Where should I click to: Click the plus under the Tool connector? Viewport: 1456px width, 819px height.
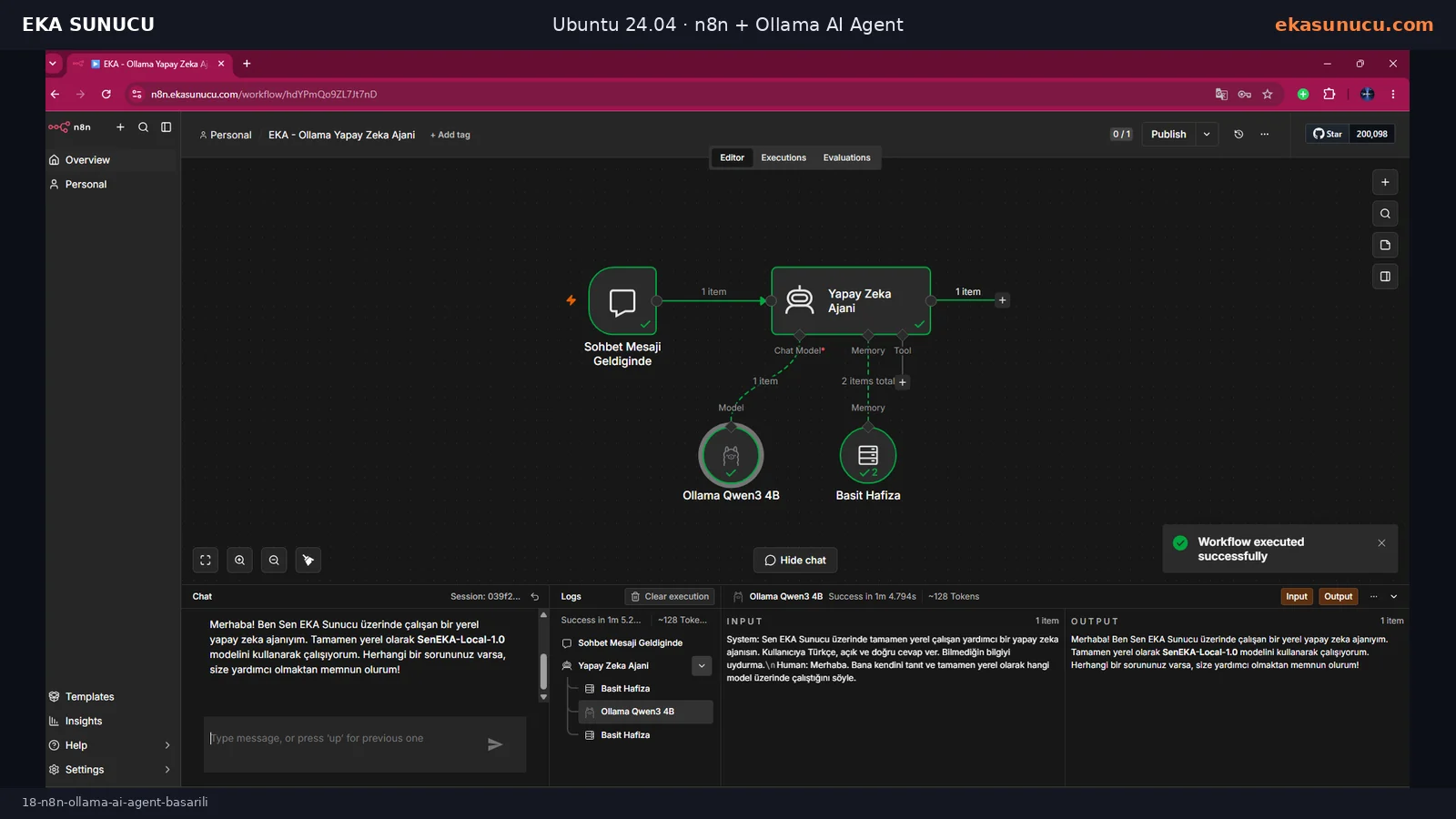(903, 382)
